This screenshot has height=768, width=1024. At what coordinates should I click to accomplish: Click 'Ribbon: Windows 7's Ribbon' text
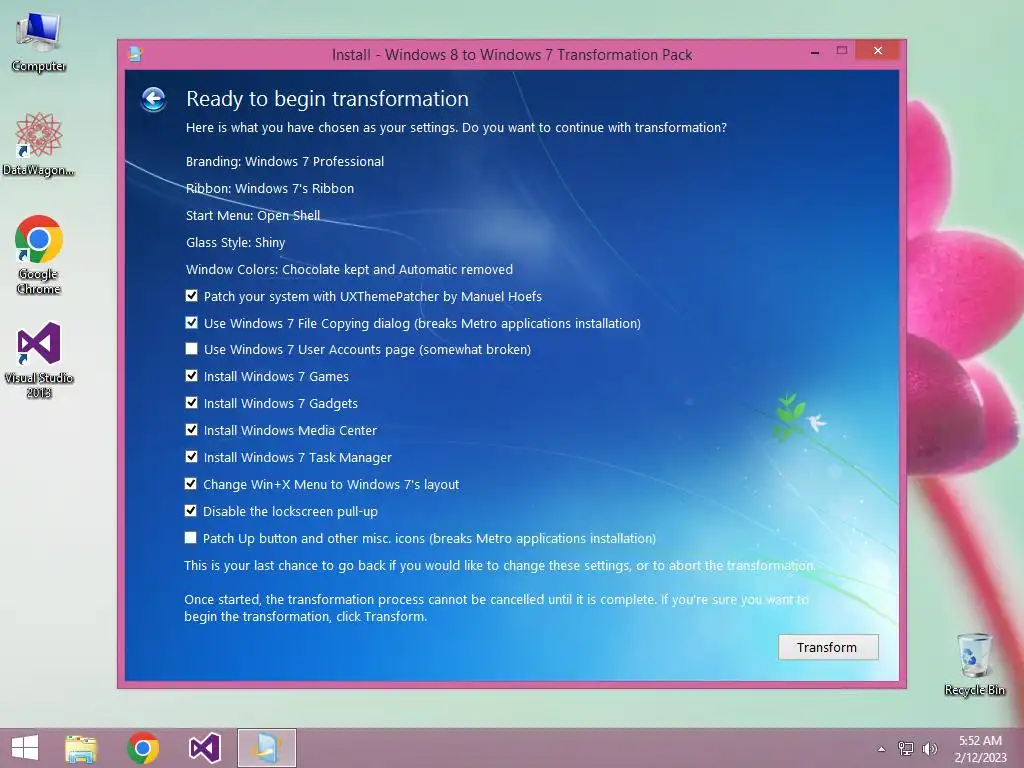270,188
